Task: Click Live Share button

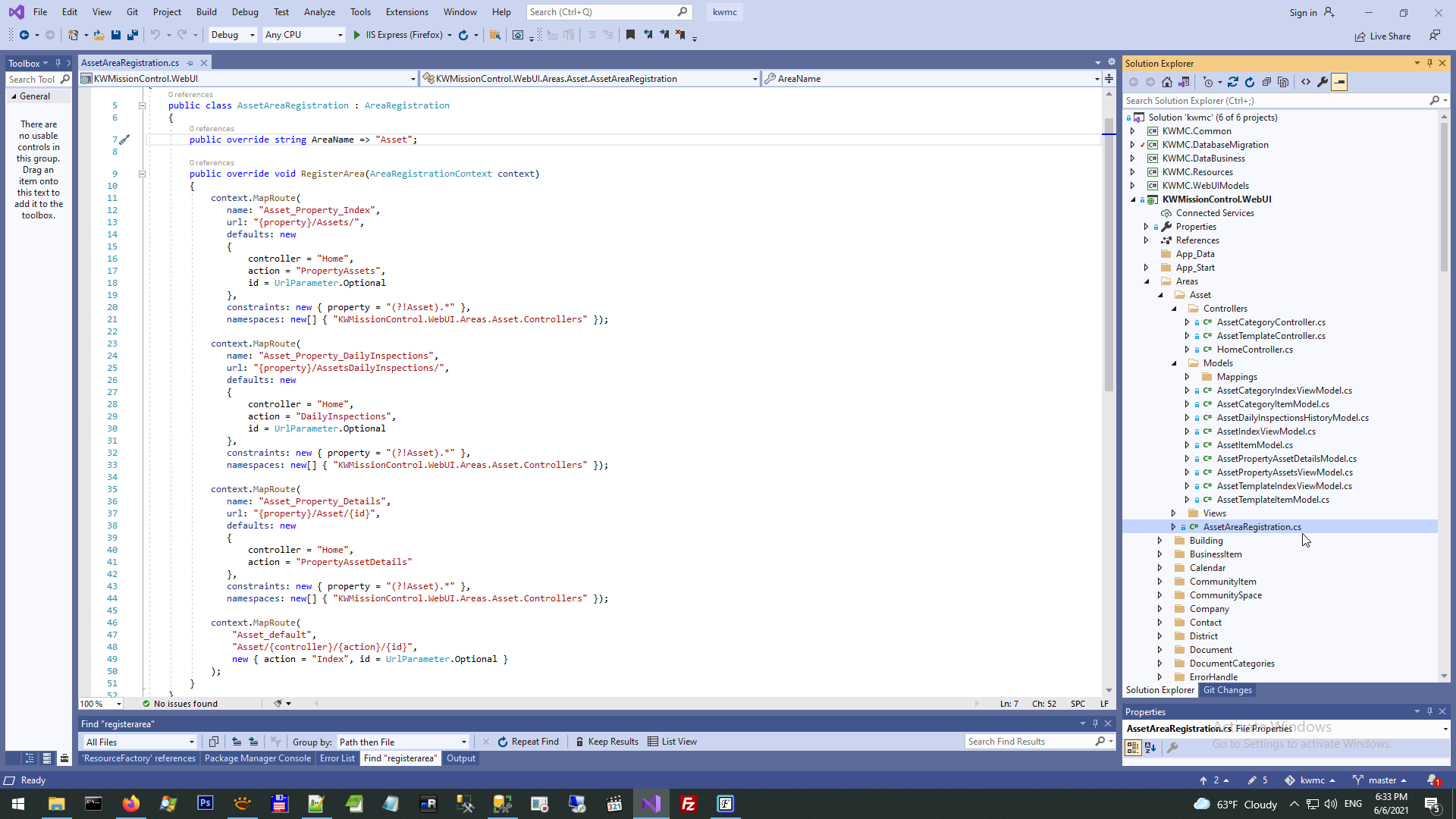Action: point(1382,36)
